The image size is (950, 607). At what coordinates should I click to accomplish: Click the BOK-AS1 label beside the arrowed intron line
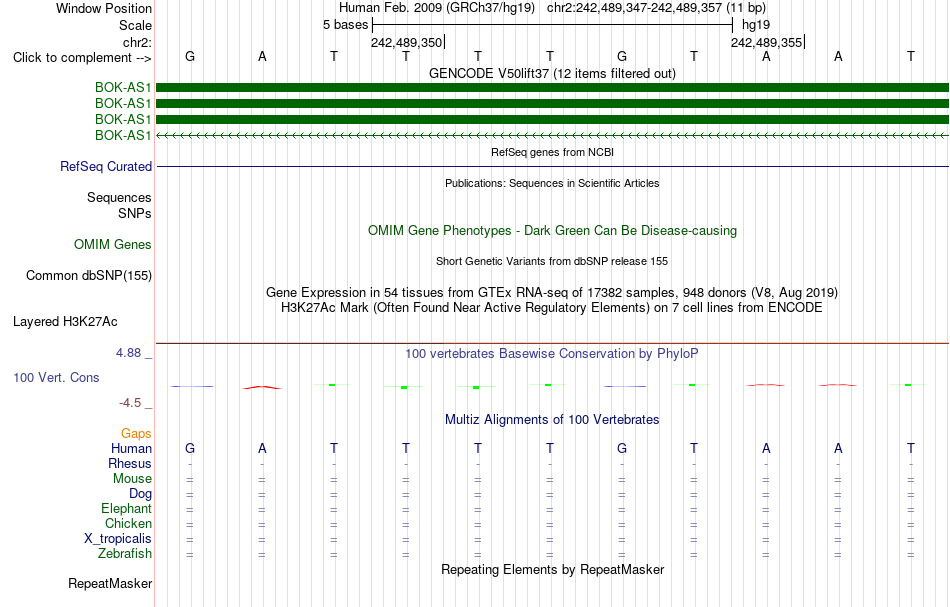coord(123,135)
